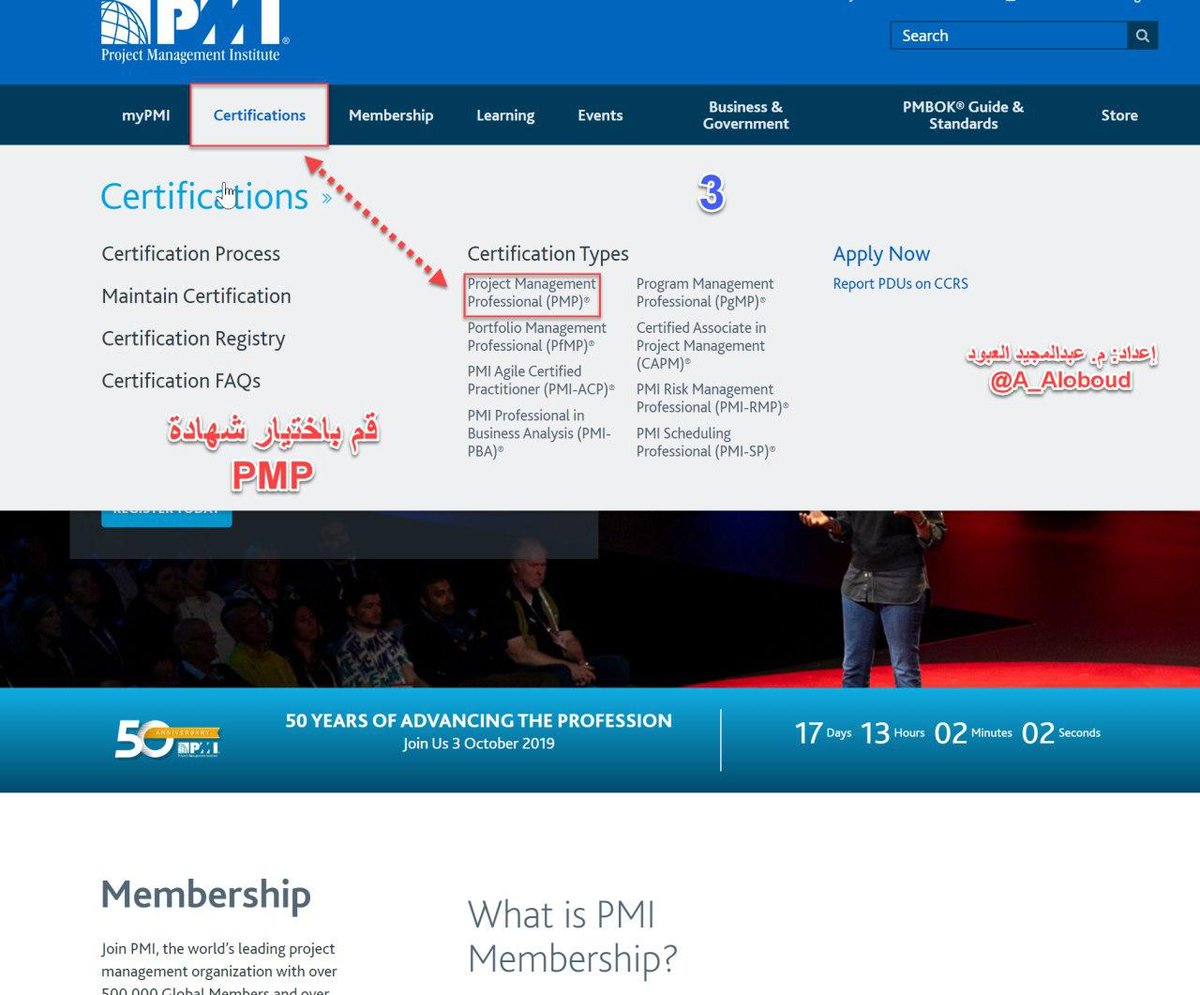
Task: Select Project Management Professional (PMP)
Action: click(x=533, y=293)
